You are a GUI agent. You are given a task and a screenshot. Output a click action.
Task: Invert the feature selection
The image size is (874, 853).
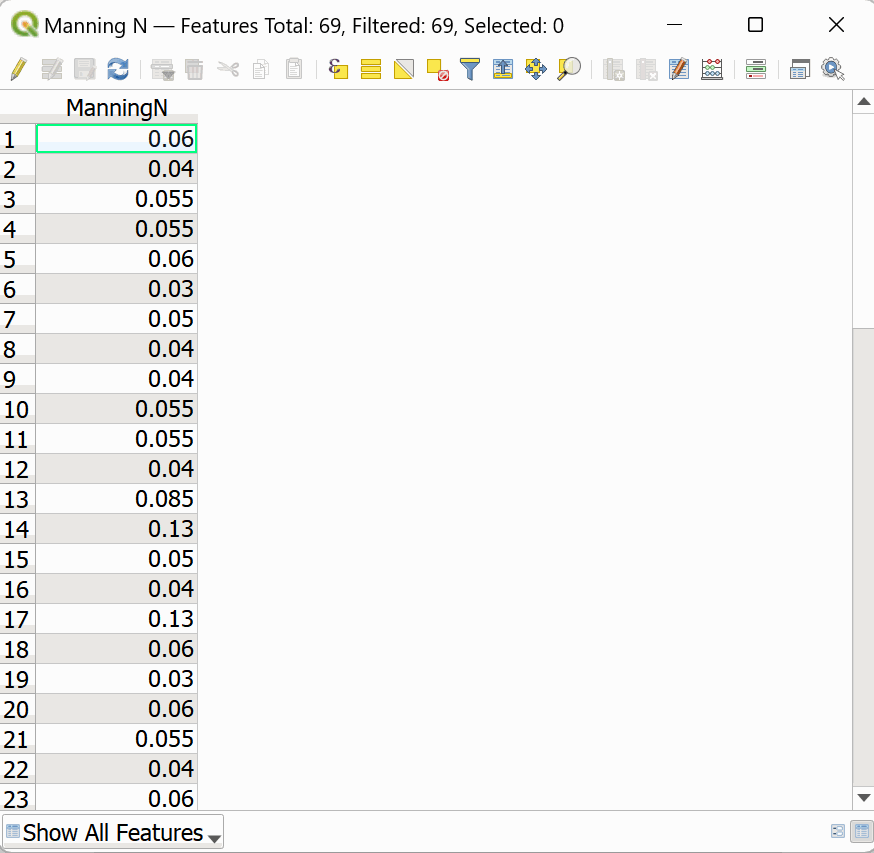[404, 69]
